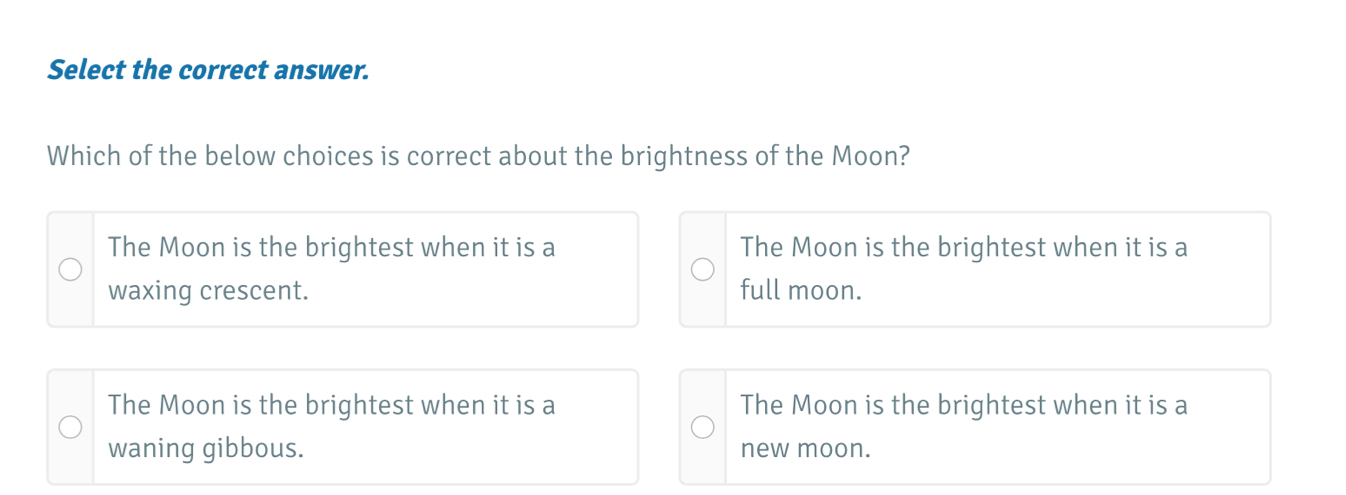Image resolution: width=1346 pixels, height=495 pixels.
Task: Select the waxing crescent radio button
Action: (x=70, y=270)
